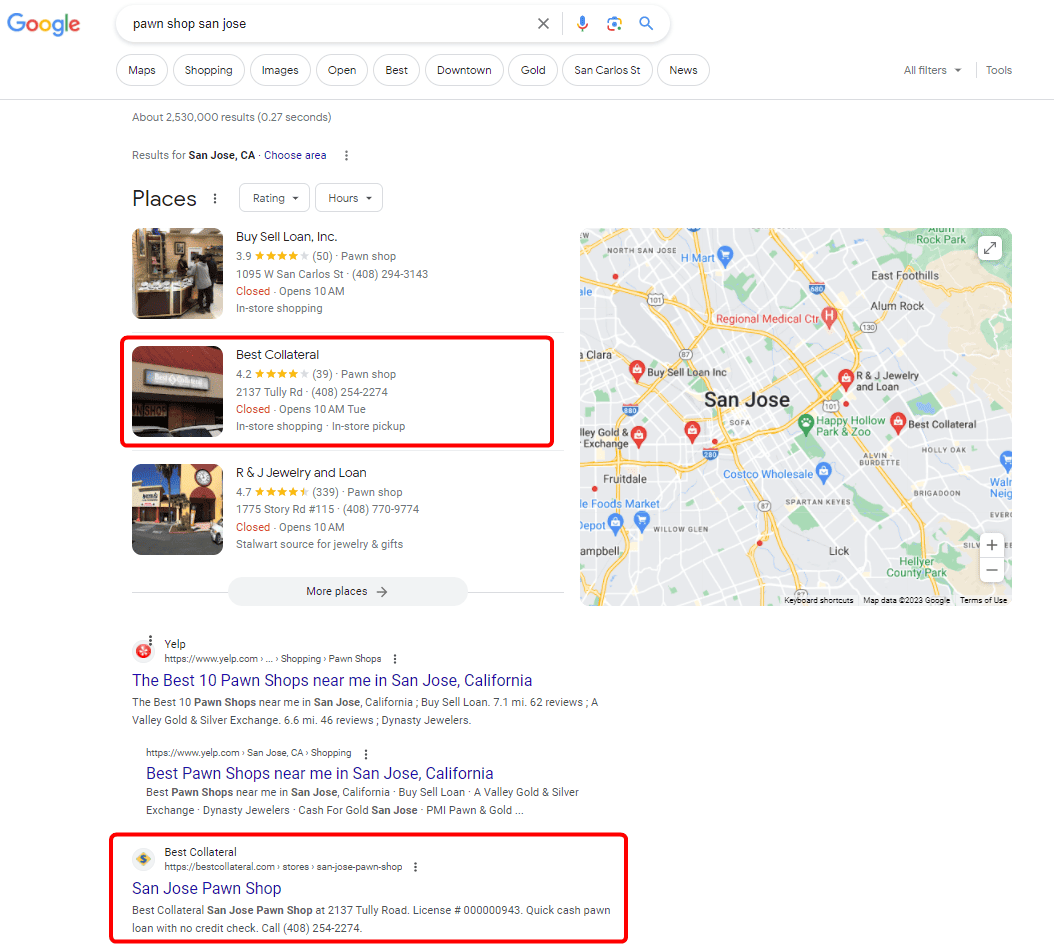Expand the map to fullscreen view
Image resolution: width=1054 pixels, height=949 pixels.
[x=989, y=247]
